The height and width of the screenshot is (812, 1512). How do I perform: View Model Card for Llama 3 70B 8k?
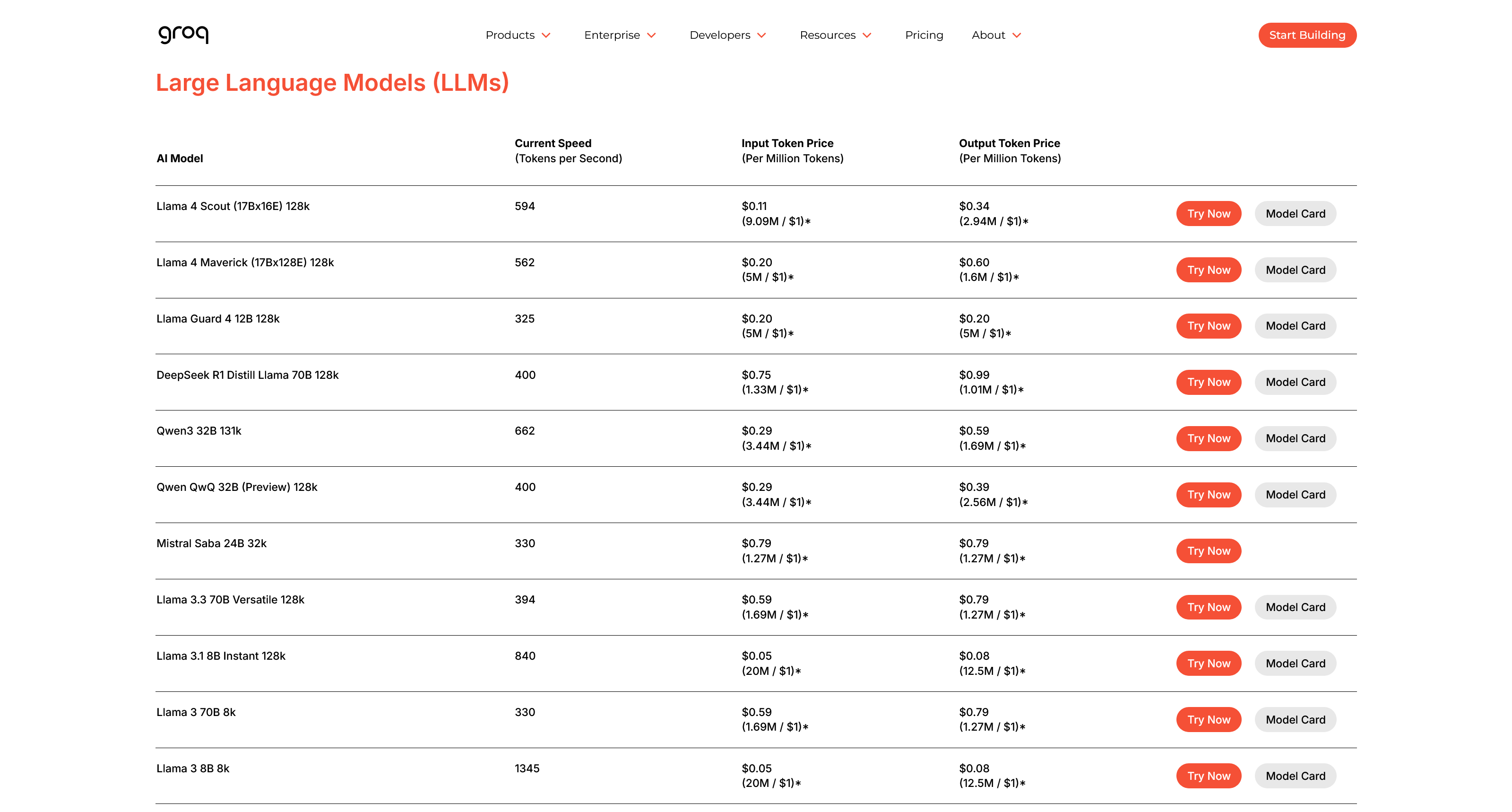[x=1295, y=720]
